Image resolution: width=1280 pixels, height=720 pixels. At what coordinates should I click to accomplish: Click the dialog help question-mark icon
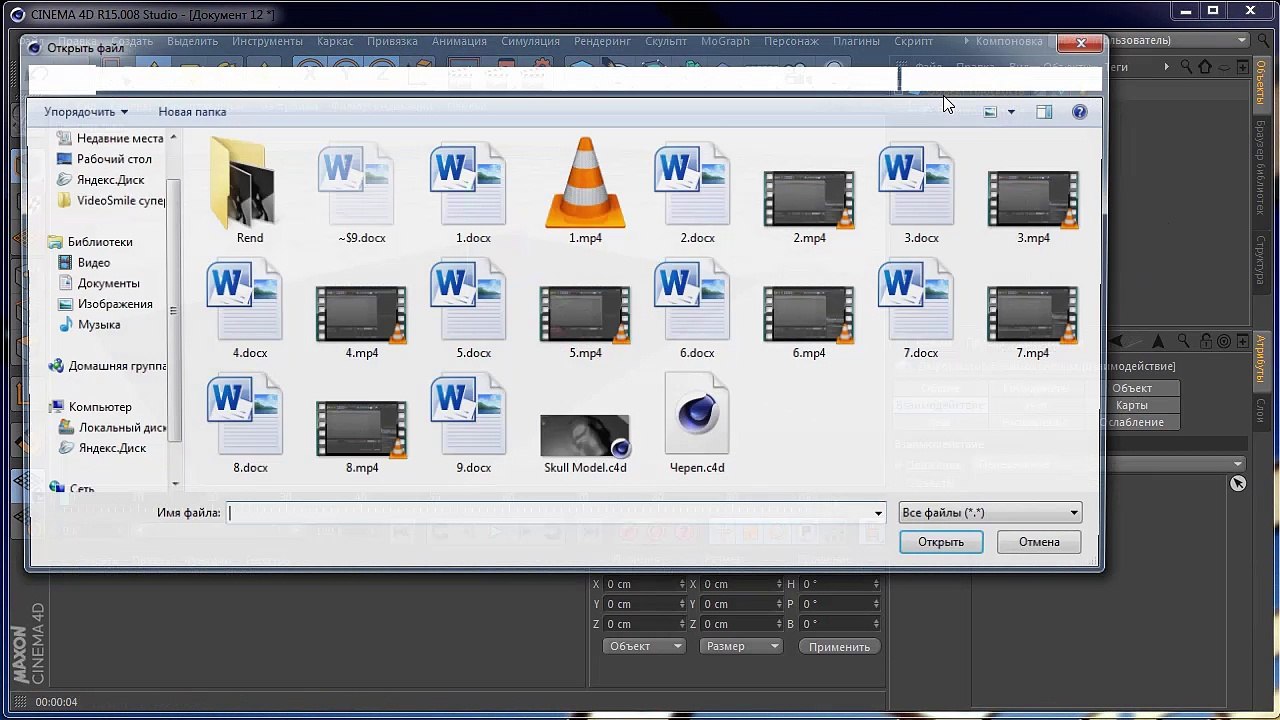[1079, 112]
